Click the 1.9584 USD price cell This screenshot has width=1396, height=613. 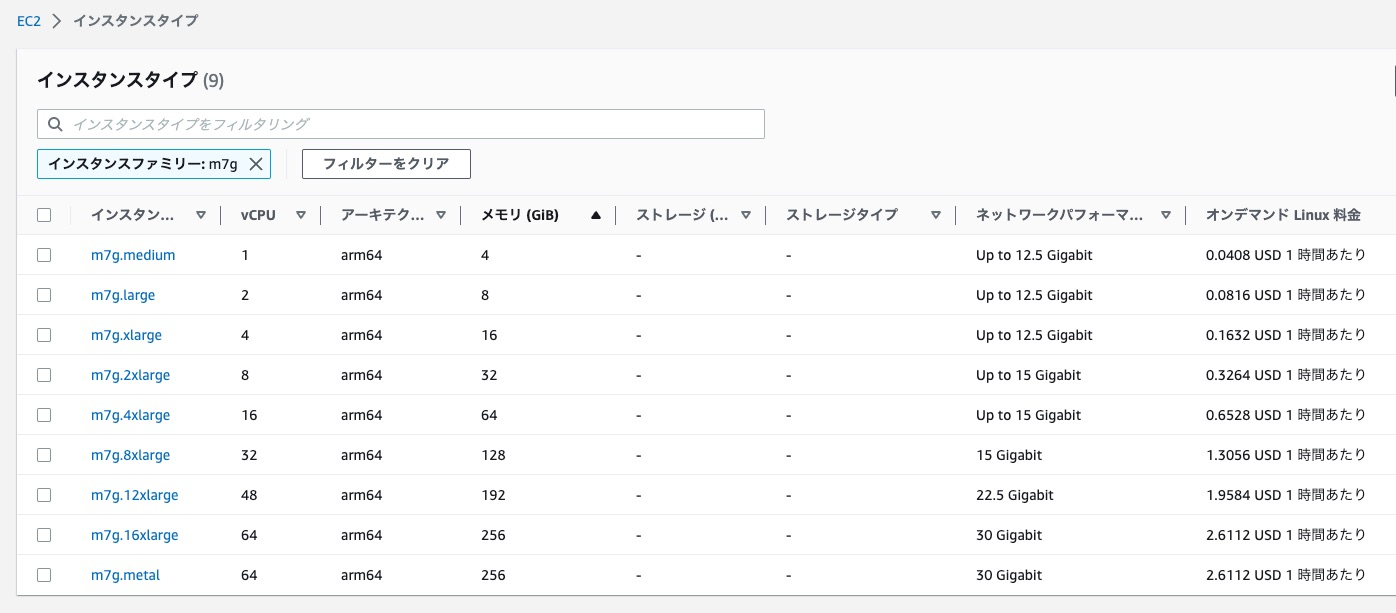click(x=1286, y=495)
